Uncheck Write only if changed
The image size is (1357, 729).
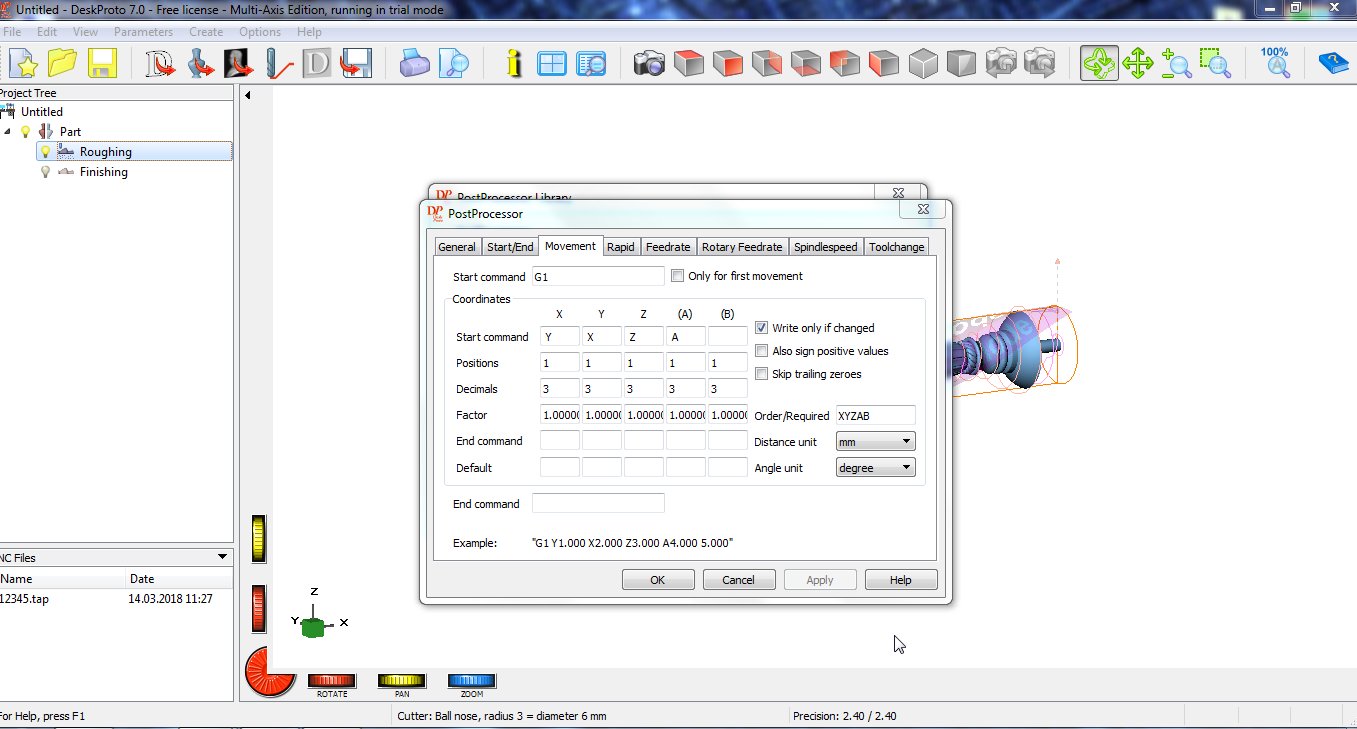click(762, 328)
